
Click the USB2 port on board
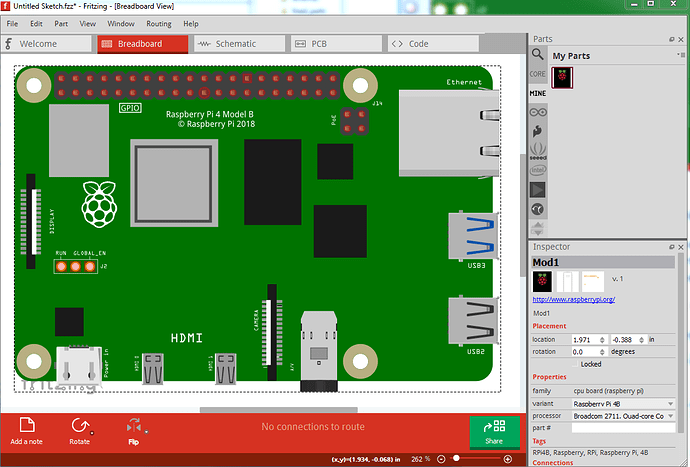click(473, 320)
